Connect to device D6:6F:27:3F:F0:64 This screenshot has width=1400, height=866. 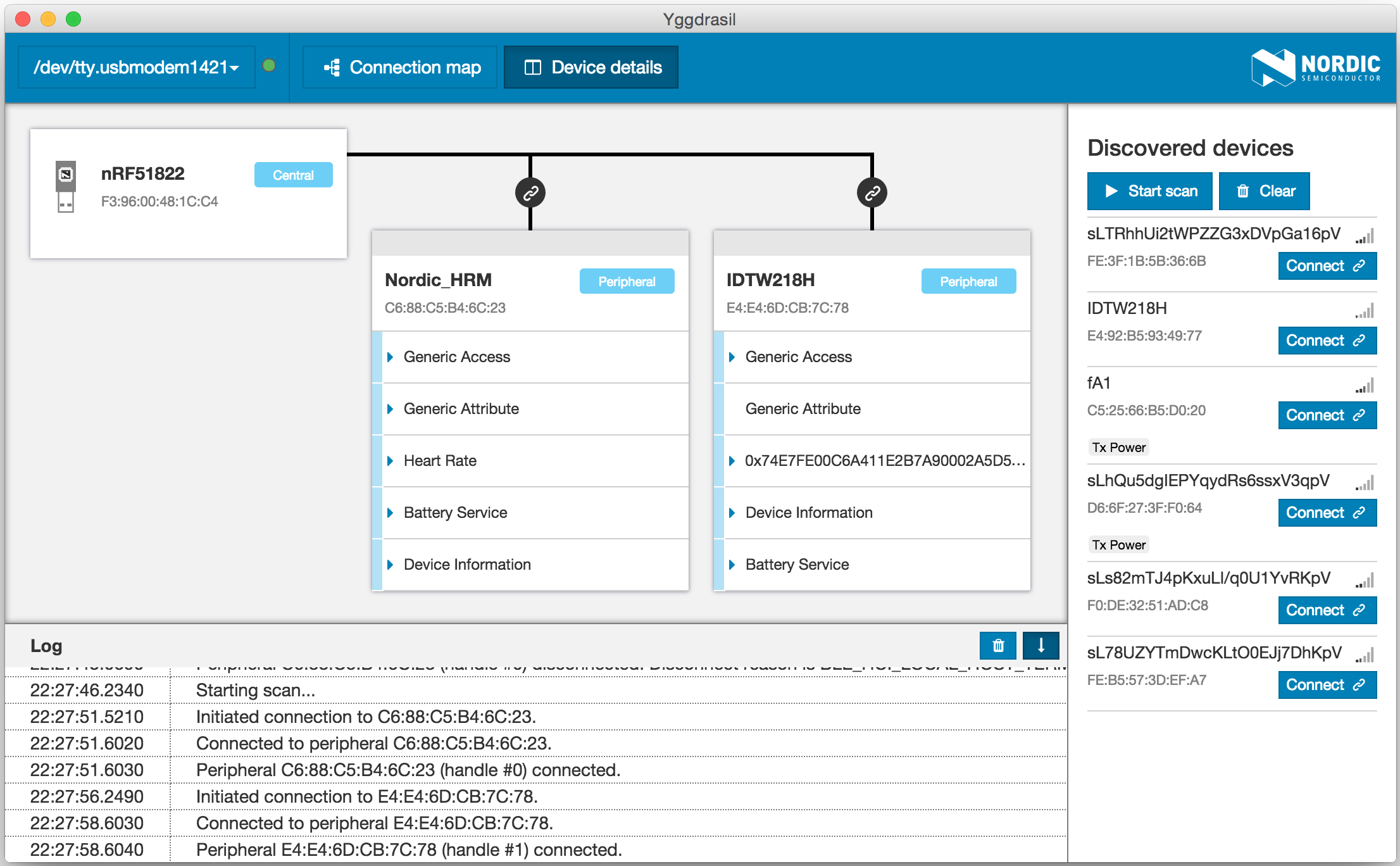click(x=1327, y=513)
